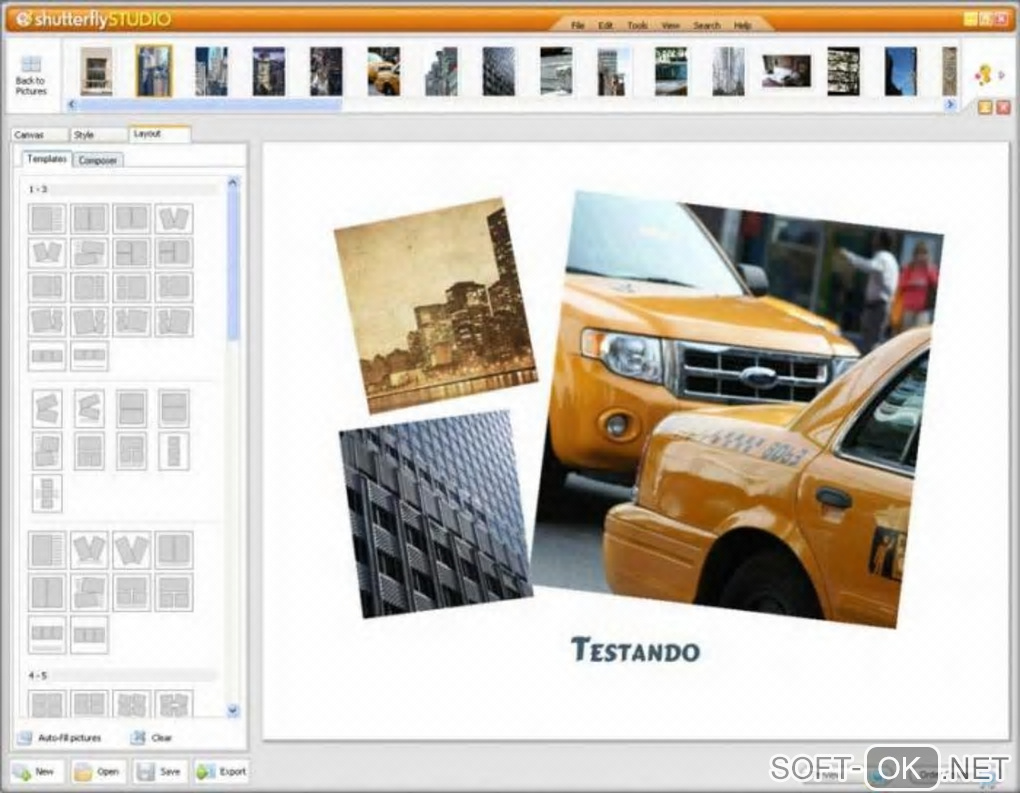Viewport: 1020px width, 793px height.
Task: Select the yellow taxi thumbnail in the photo strip
Action: click(x=383, y=71)
